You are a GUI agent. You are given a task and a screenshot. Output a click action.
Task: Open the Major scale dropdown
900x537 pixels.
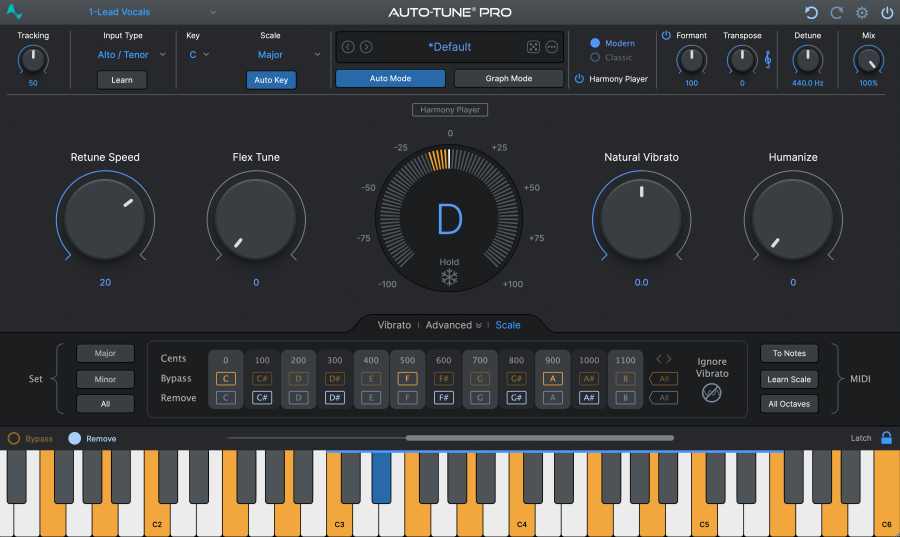click(288, 55)
